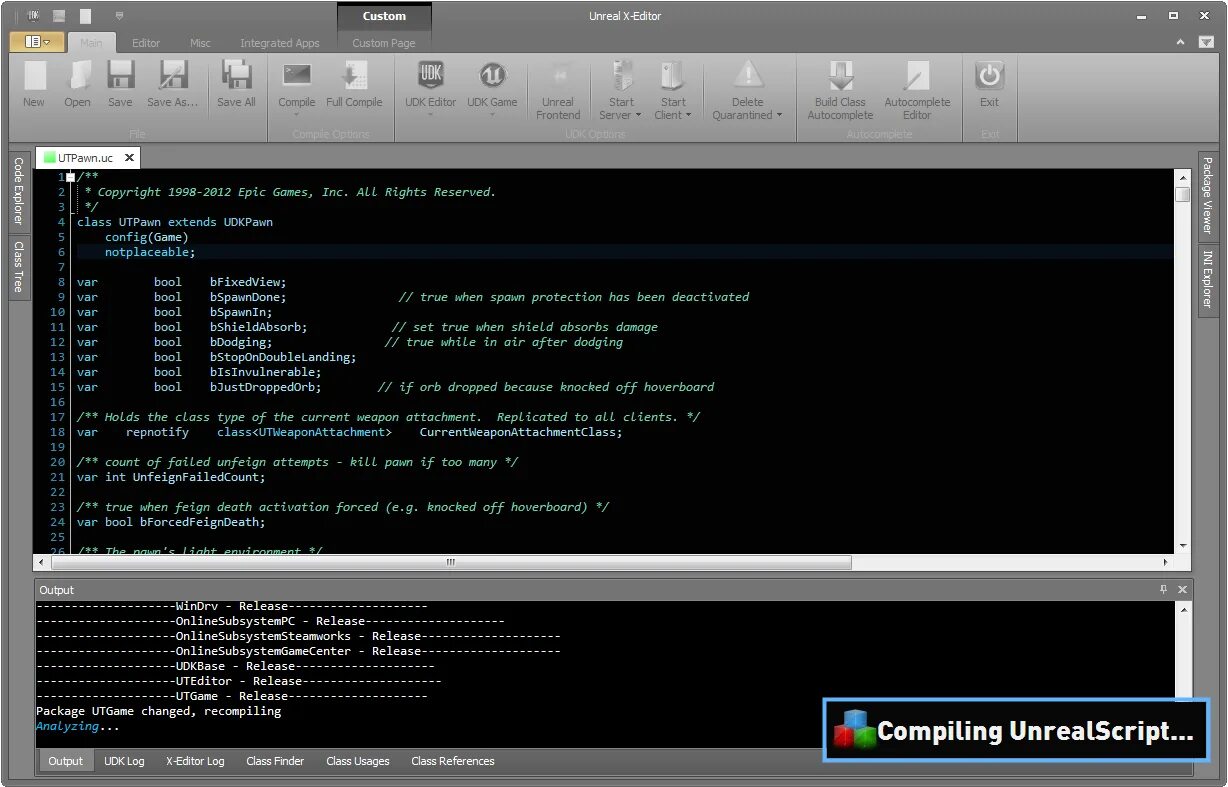The width and height of the screenshot is (1228, 787).
Task: Open the Delete Quarantined dropdown arrow
Action: (x=778, y=115)
